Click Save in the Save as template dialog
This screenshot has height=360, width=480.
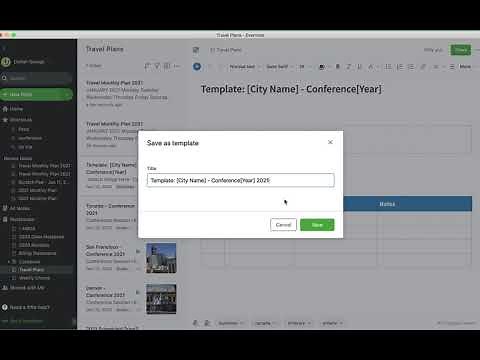(317, 225)
